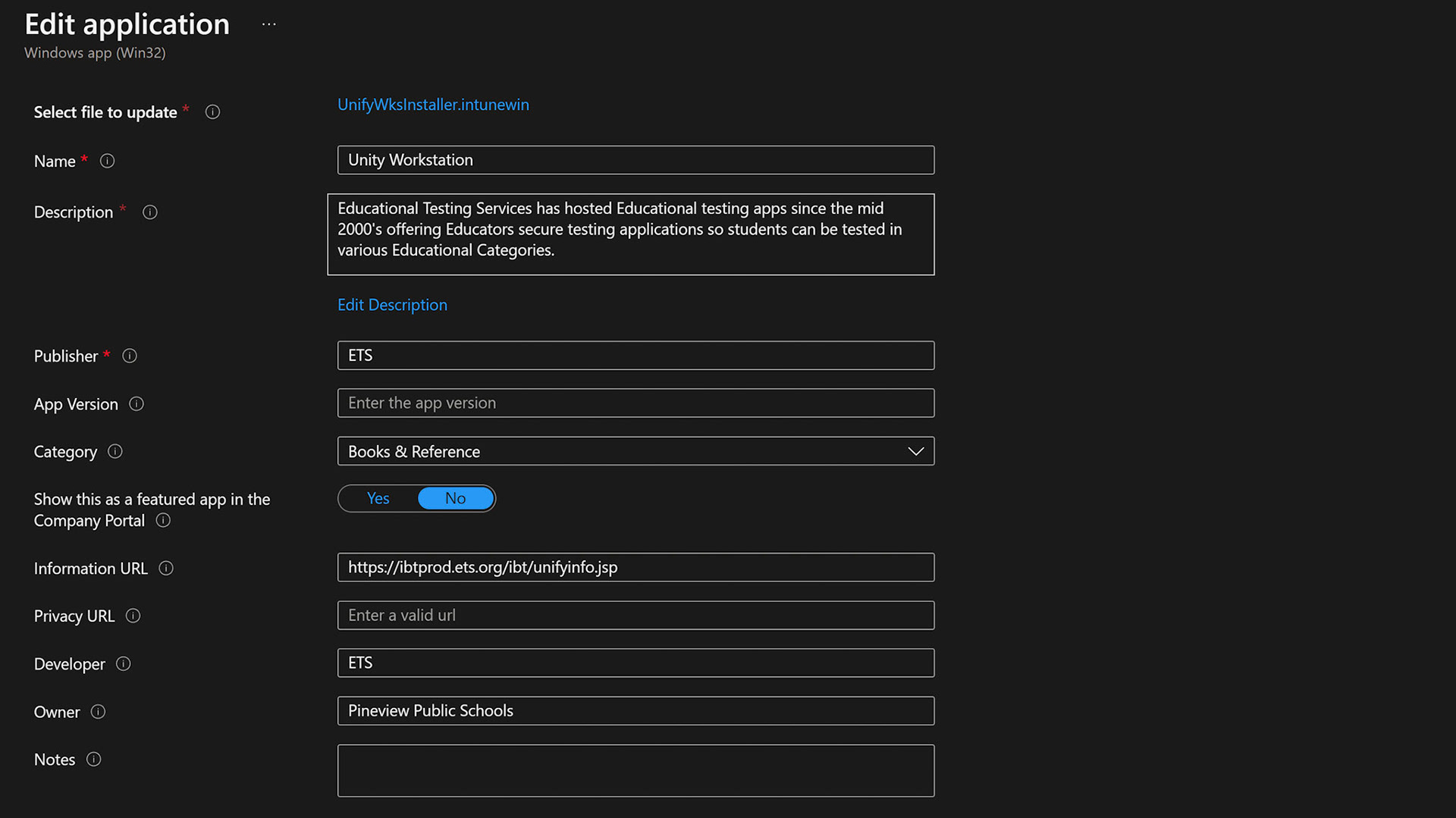Click the Publisher info icon

[130, 356]
